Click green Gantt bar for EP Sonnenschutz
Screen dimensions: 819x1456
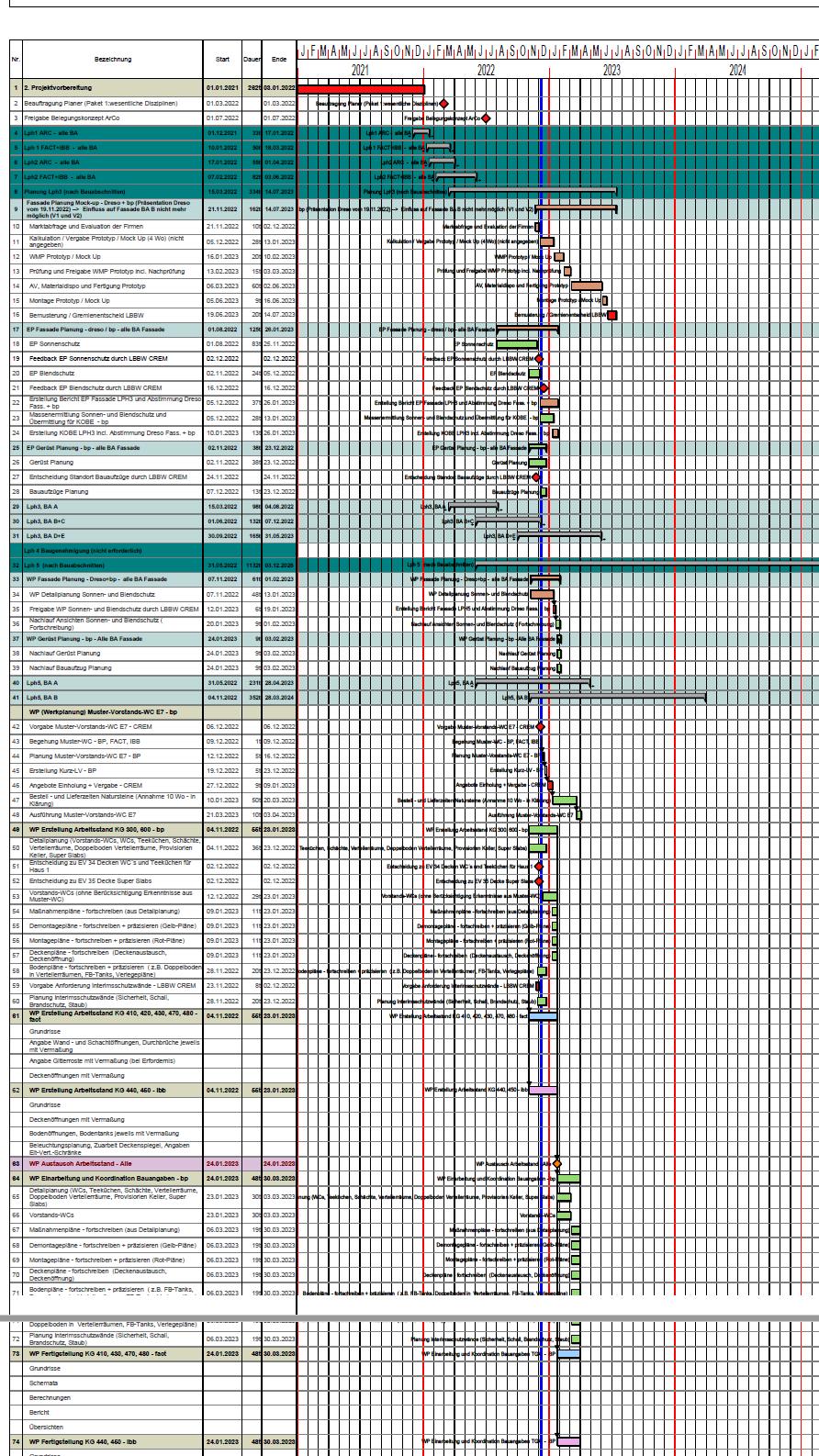click(x=518, y=344)
